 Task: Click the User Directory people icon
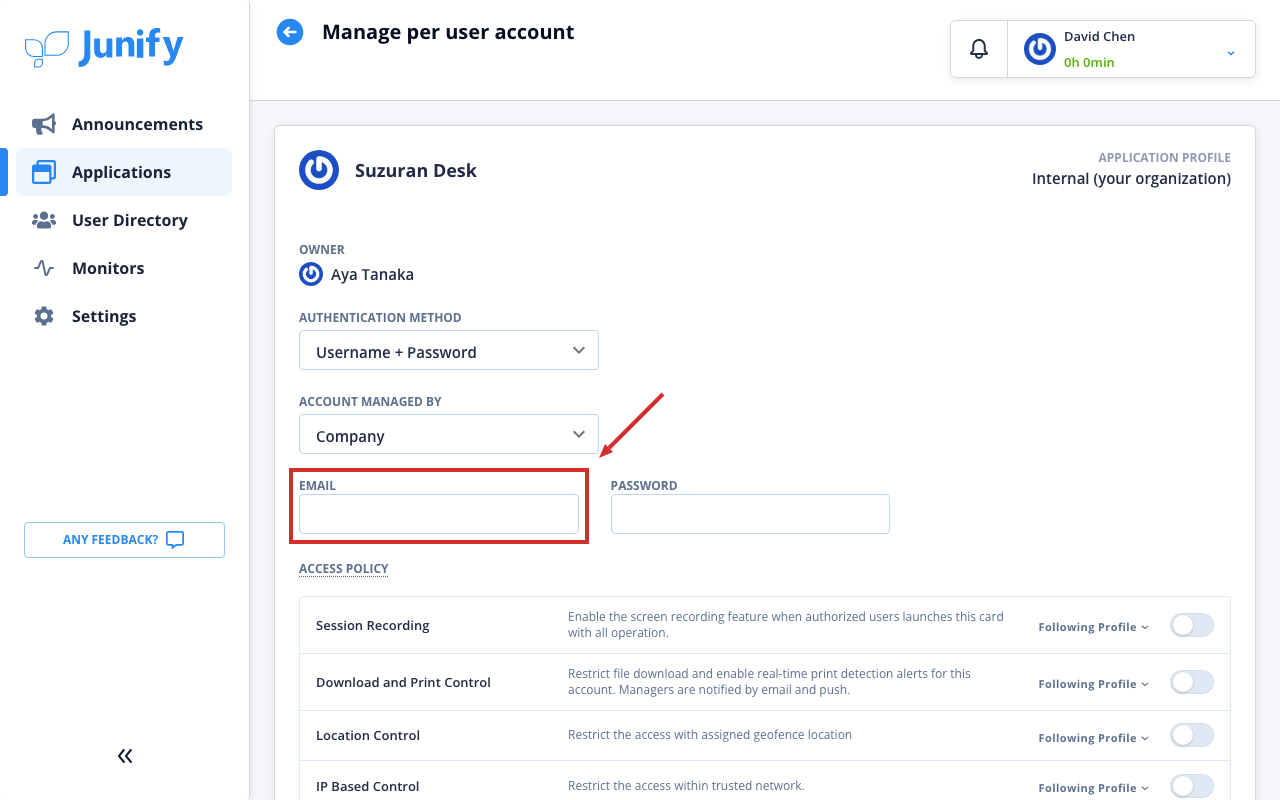pyautogui.click(x=44, y=220)
